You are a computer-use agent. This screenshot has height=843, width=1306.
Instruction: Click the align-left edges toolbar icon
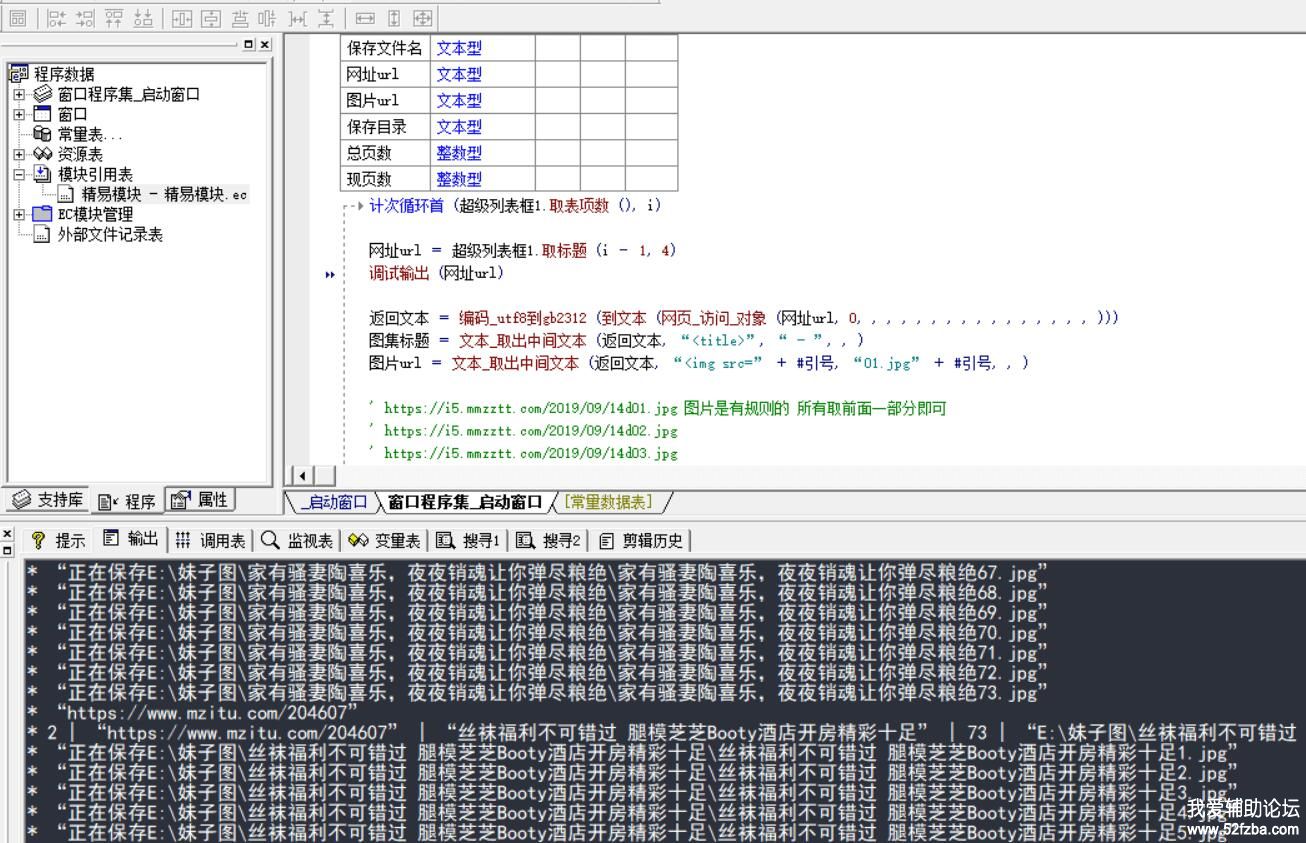tap(57, 17)
